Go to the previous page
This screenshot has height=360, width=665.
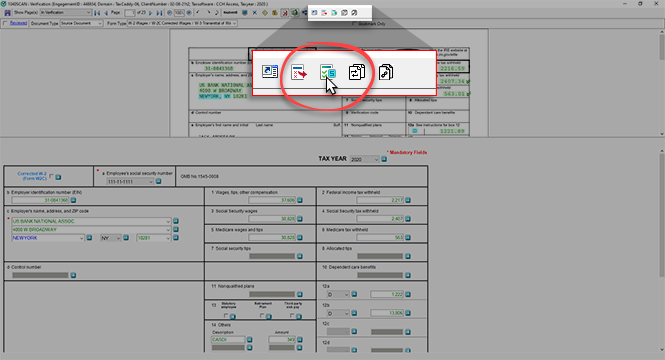coord(106,13)
